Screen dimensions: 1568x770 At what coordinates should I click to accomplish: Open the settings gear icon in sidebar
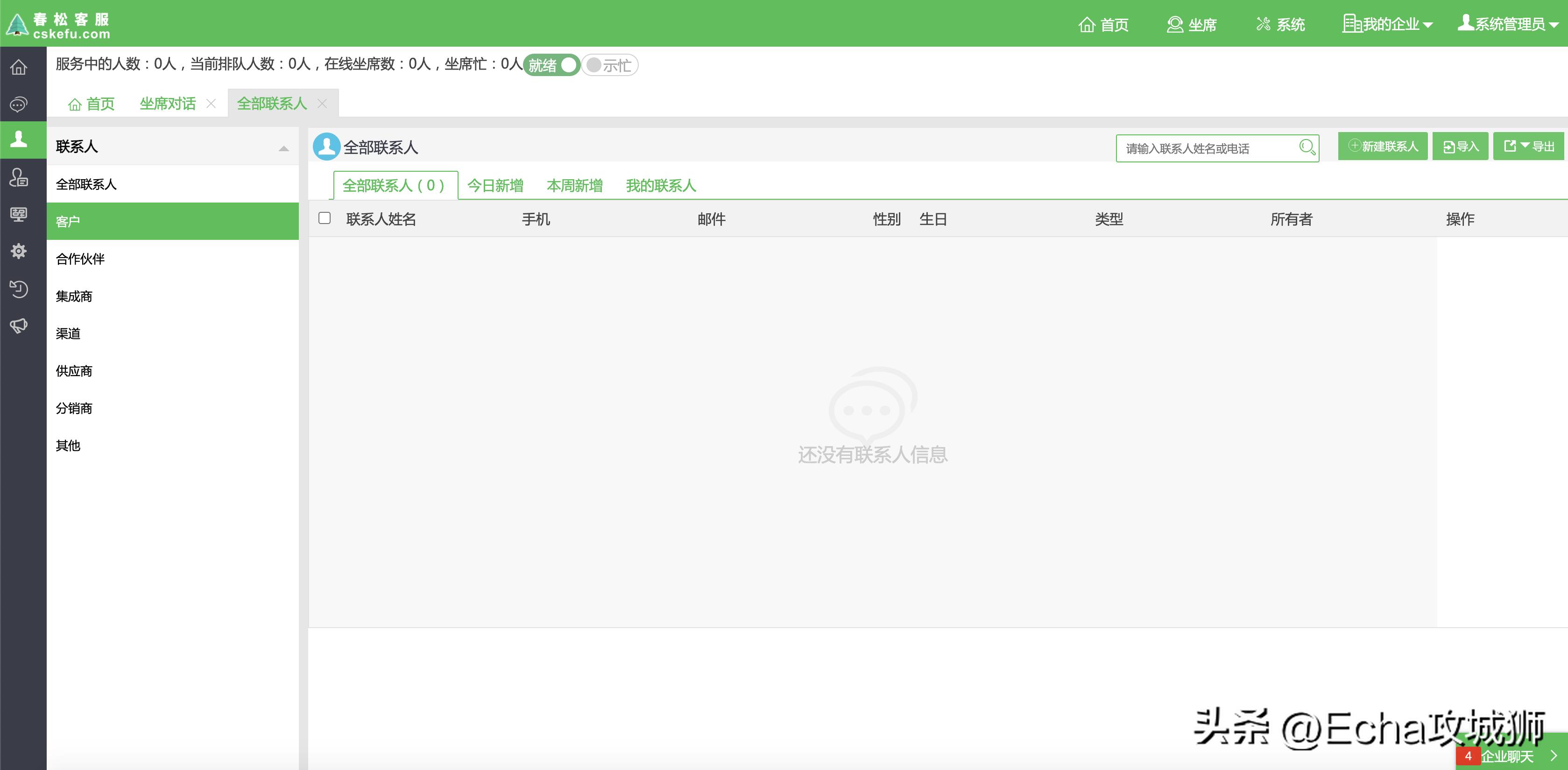[19, 251]
